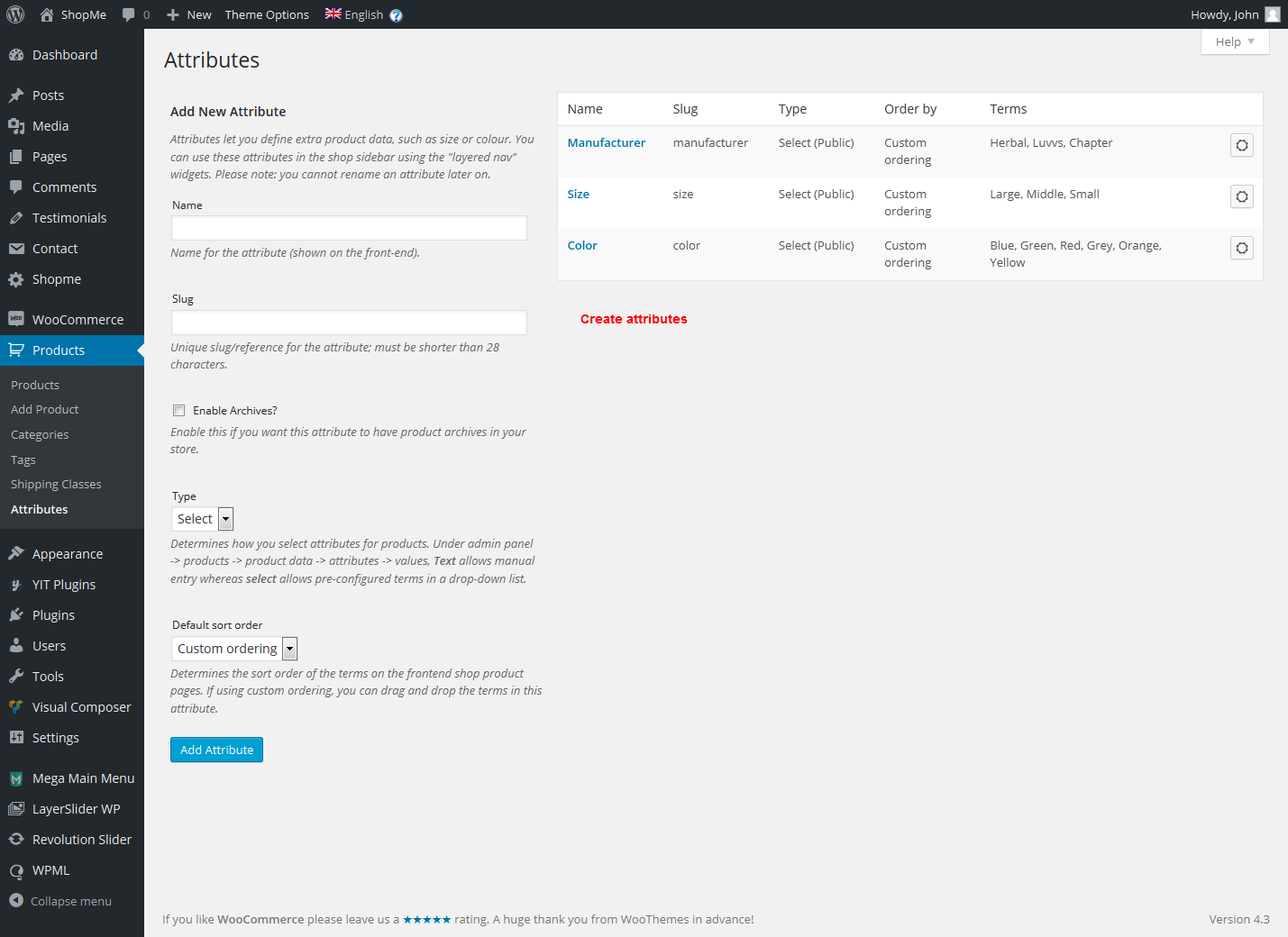Open Theme Options in admin bar
1288x937 pixels.
pos(267,14)
